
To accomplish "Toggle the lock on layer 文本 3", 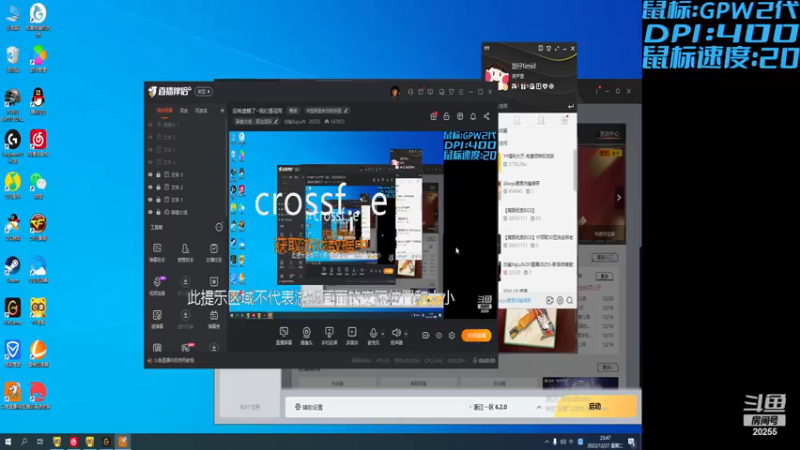I will pos(158,174).
